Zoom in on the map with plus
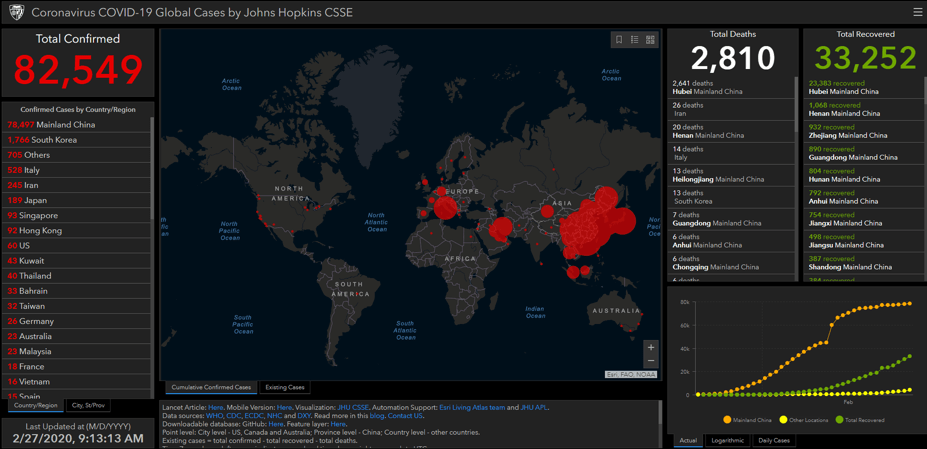The image size is (927, 449). point(651,347)
